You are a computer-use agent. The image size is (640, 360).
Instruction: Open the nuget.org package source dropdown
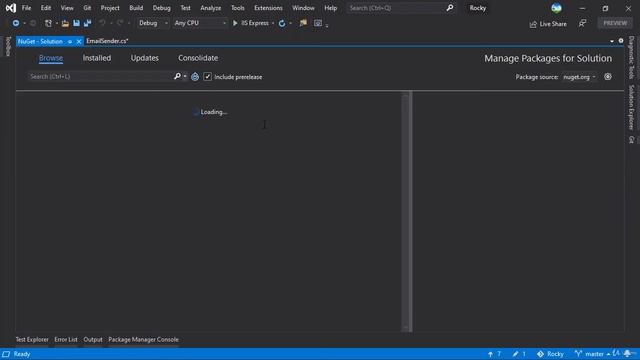click(579, 77)
